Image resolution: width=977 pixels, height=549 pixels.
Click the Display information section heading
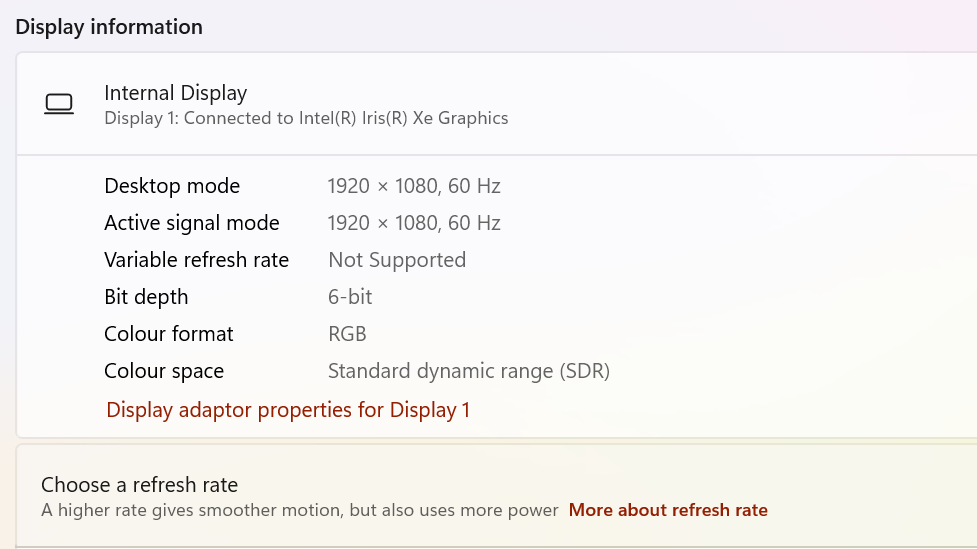tap(109, 27)
